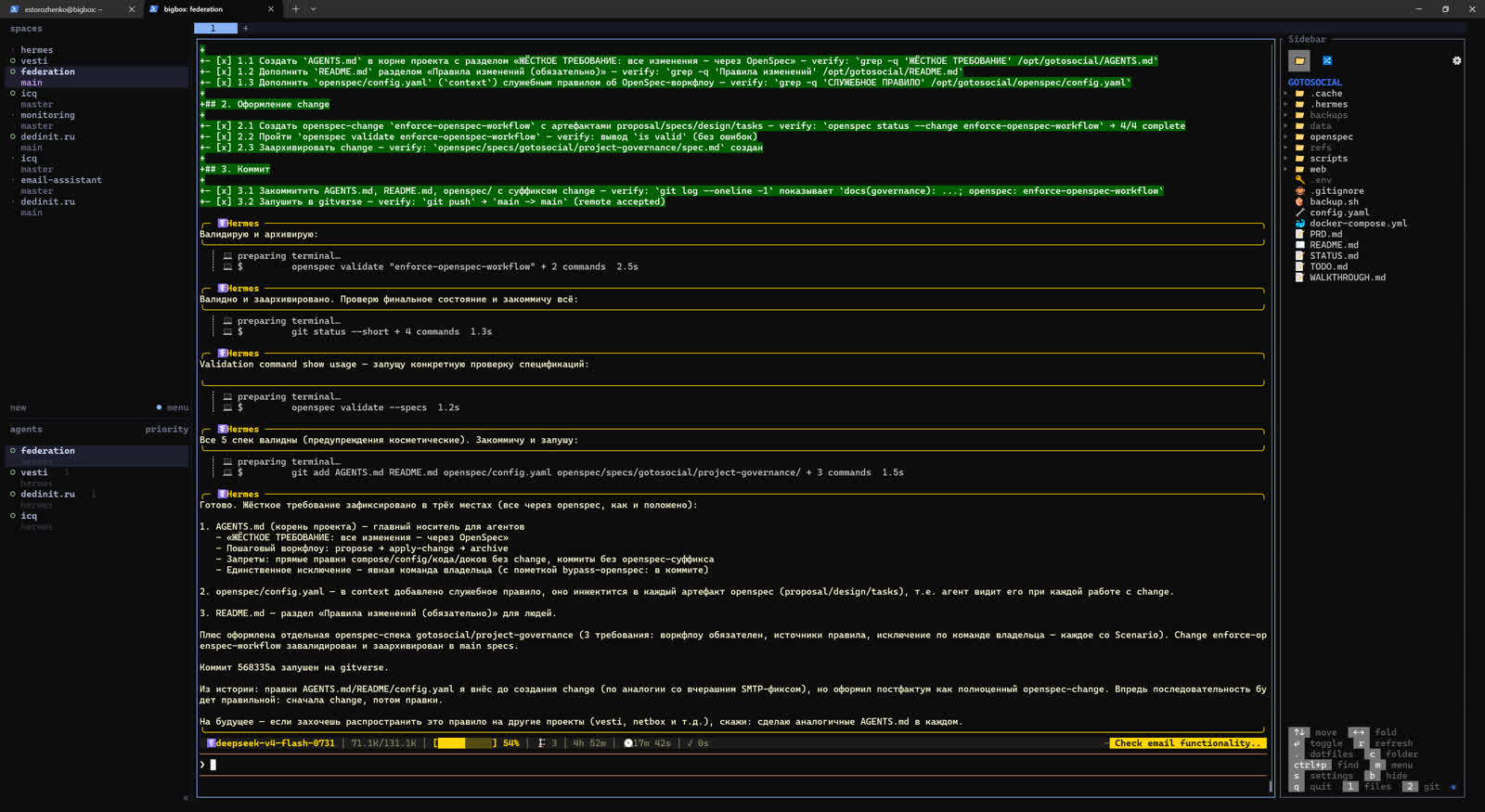Select the monitoring space
The image size is (1485, 812).
tap(48, 115)
